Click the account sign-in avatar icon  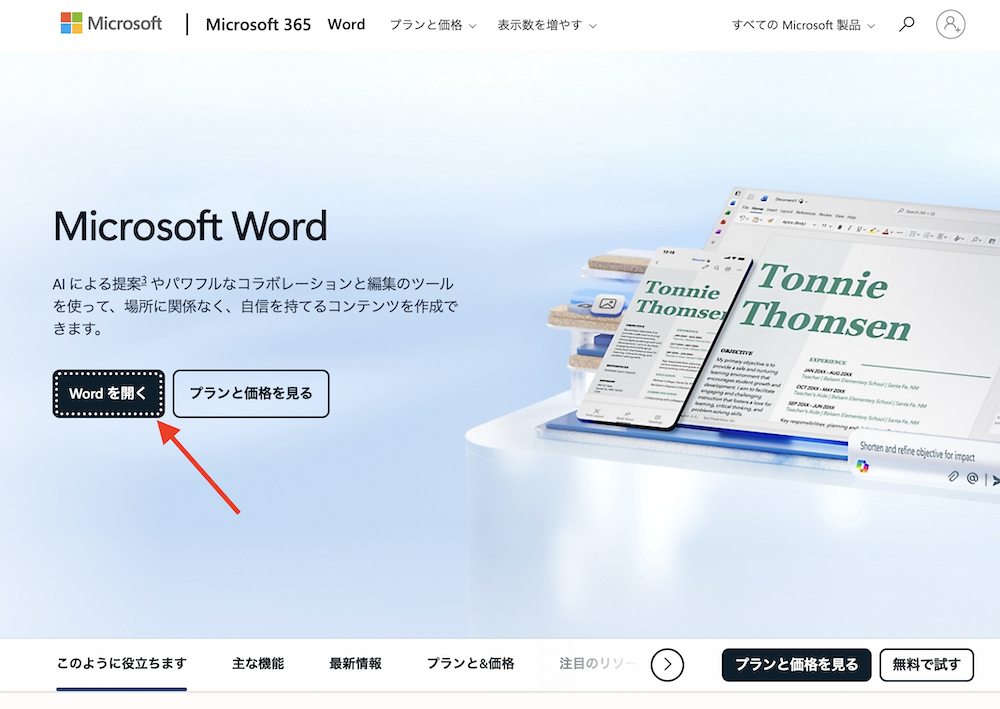950,24
